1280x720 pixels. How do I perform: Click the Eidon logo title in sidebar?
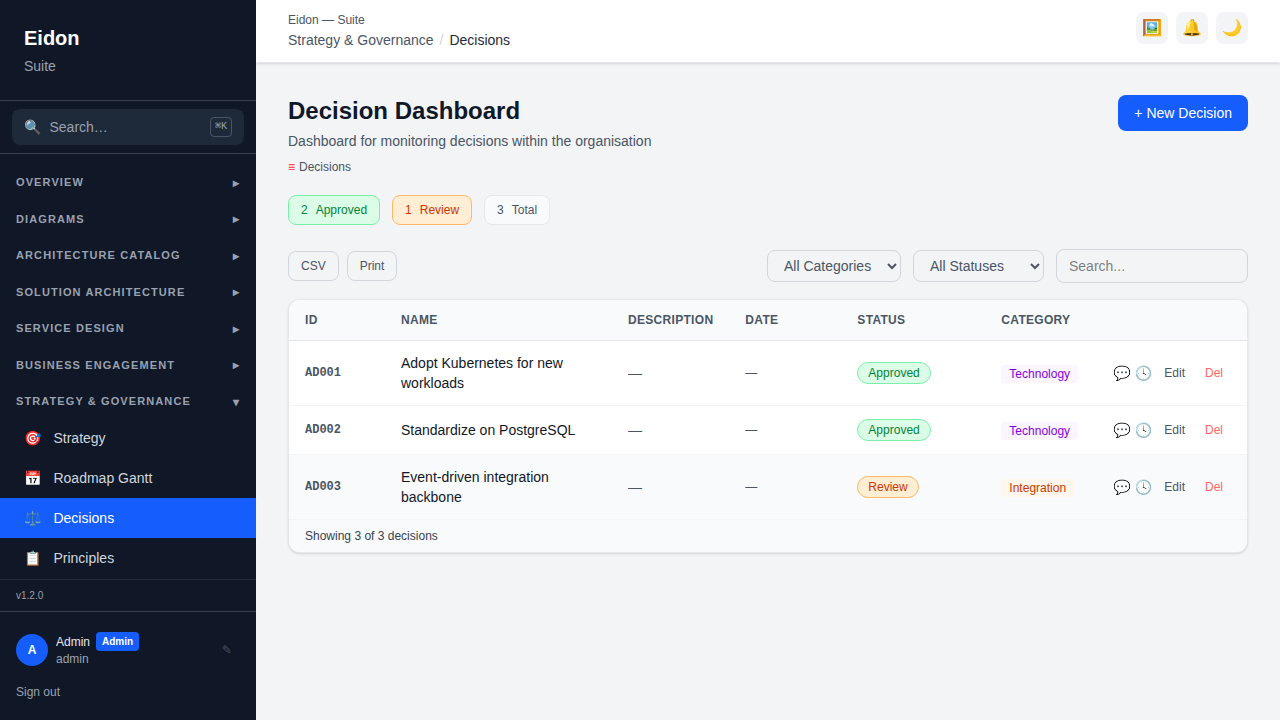click(x=52, y=38)
